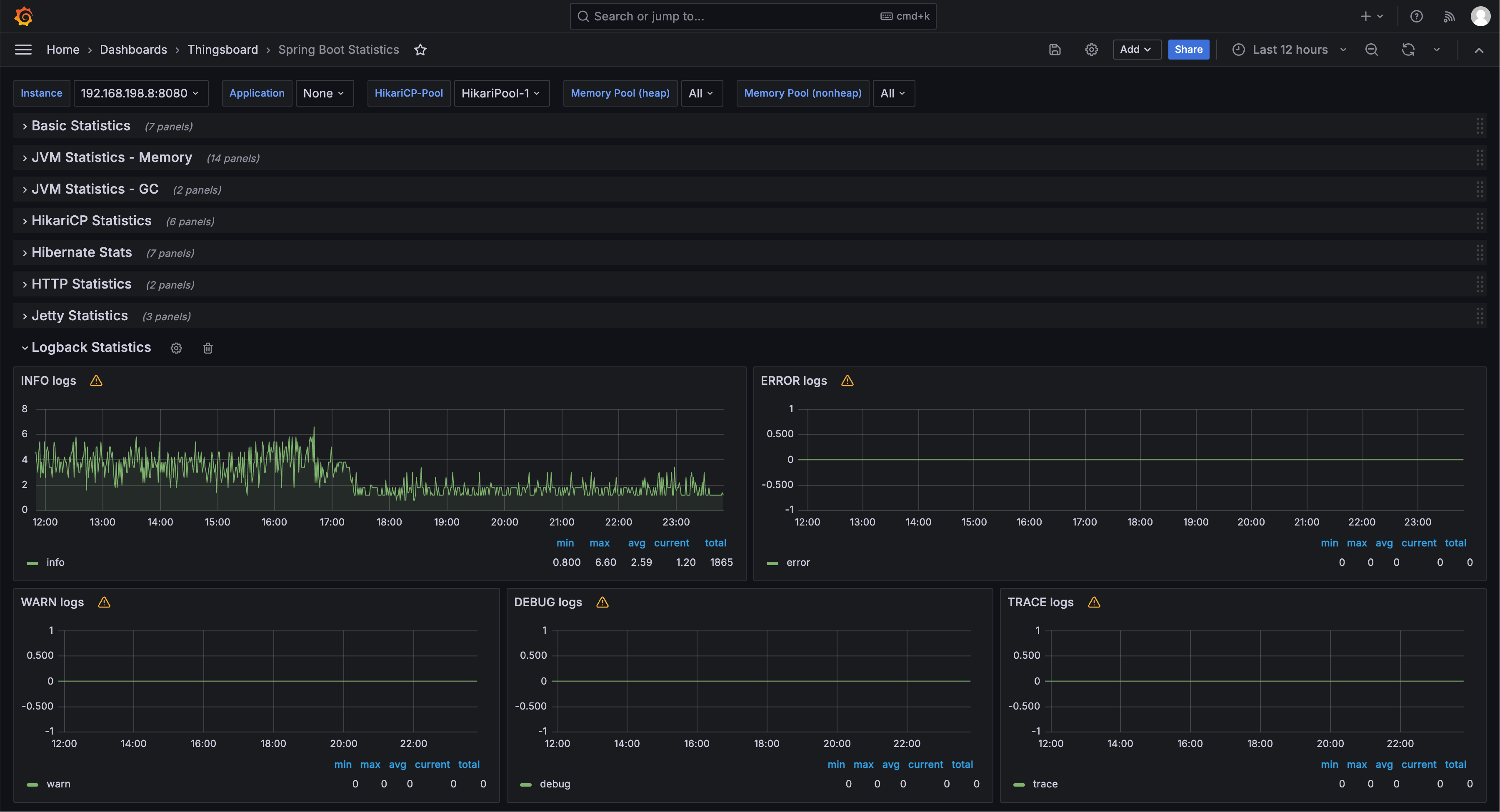Open the hamburger navigation menu
This screenshot has height=812, width=1500.
[x=23, y=50]
